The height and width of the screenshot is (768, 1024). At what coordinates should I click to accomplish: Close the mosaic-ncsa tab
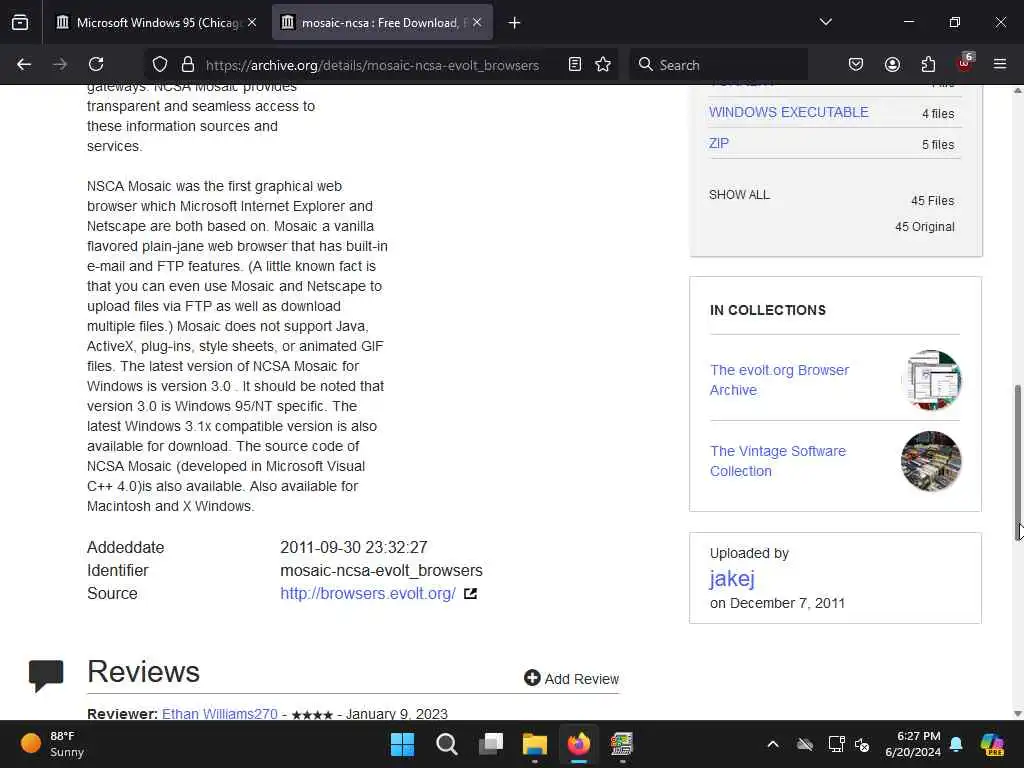(x=477, y=23)
